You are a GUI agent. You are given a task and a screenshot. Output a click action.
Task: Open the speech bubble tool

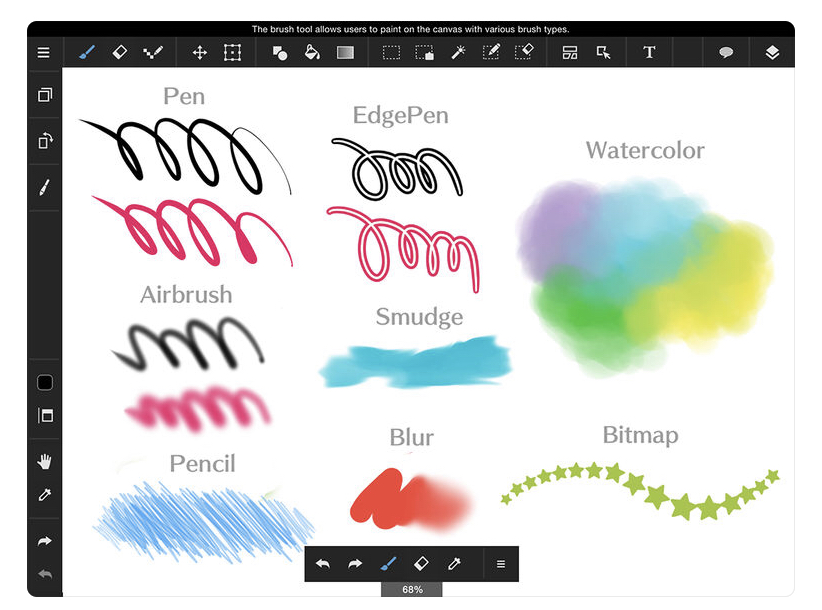pos(728,52)
